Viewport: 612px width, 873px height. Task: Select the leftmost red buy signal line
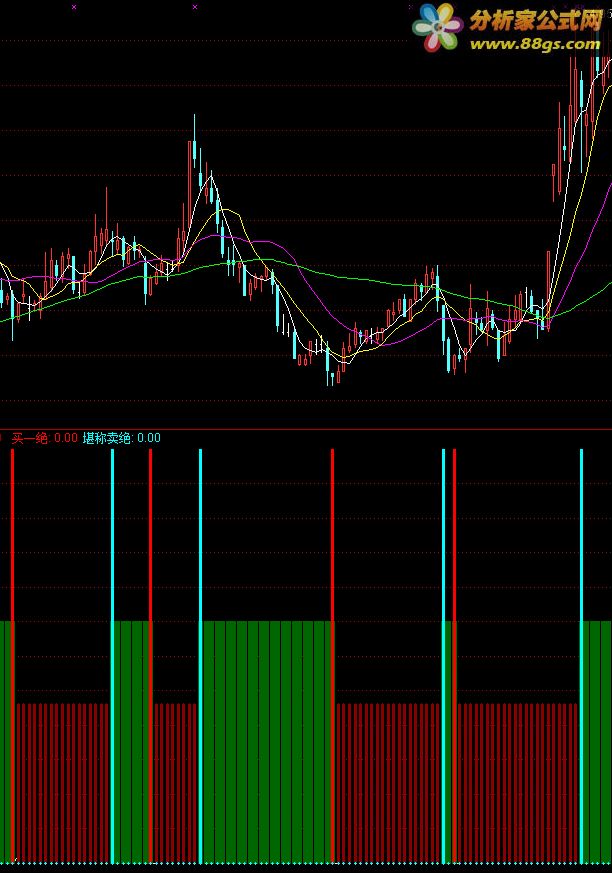(12, 656)
